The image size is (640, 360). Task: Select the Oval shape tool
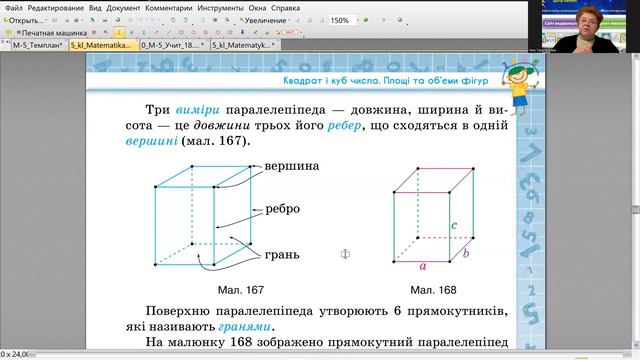point(193,32)
